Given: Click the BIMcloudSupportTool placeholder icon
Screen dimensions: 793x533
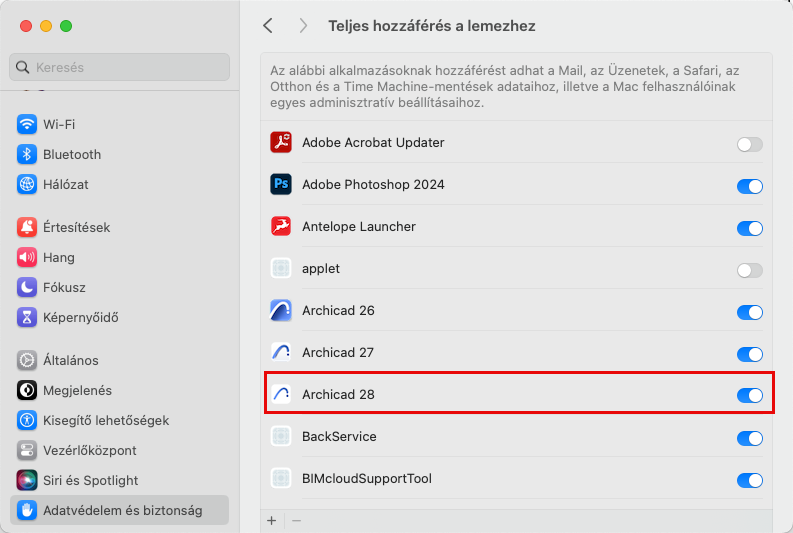Looking at the screenshot, I should [281, 478].
